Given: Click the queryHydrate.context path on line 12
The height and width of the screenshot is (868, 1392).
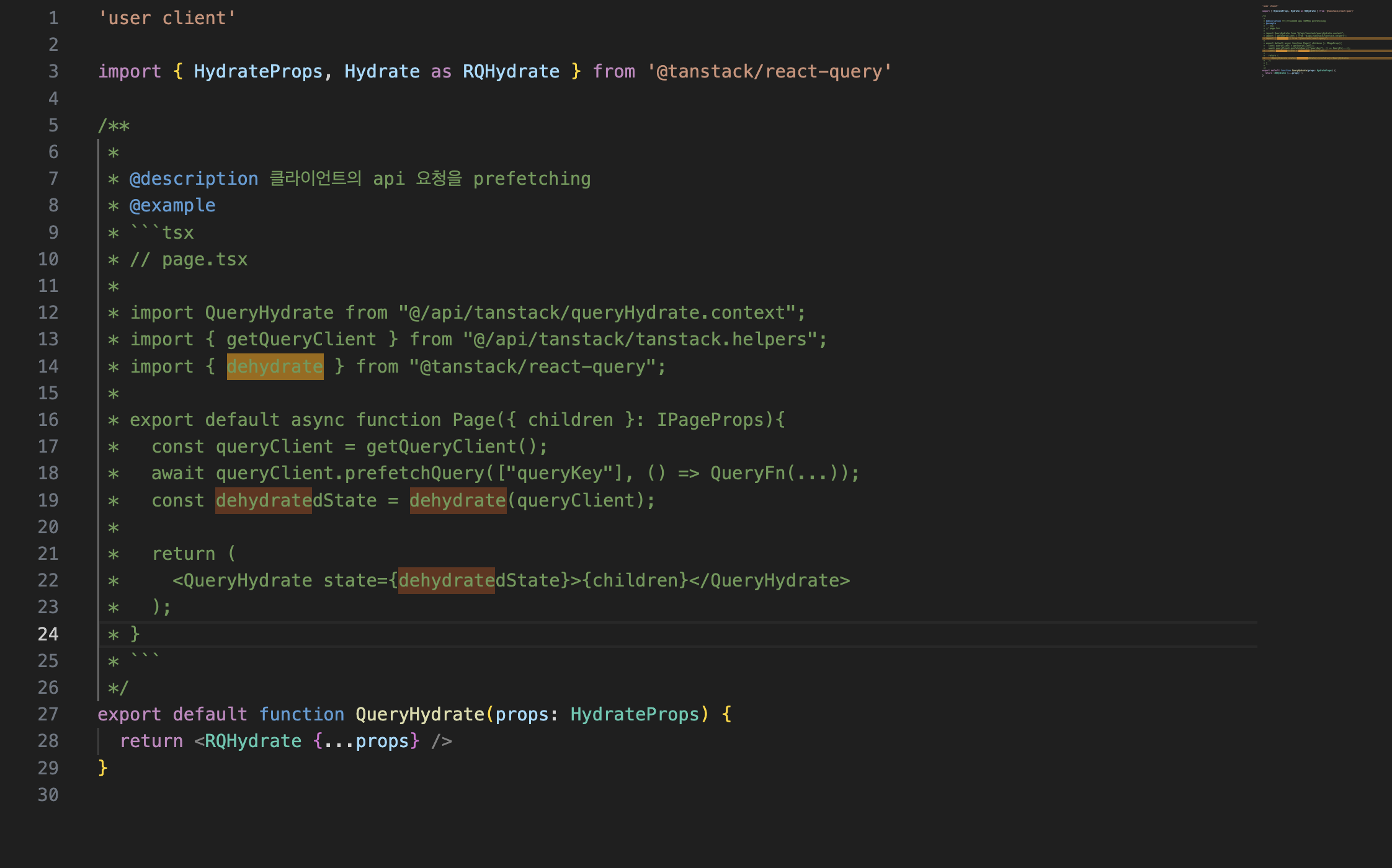Looking at the screenshot, I should [677, 312].
